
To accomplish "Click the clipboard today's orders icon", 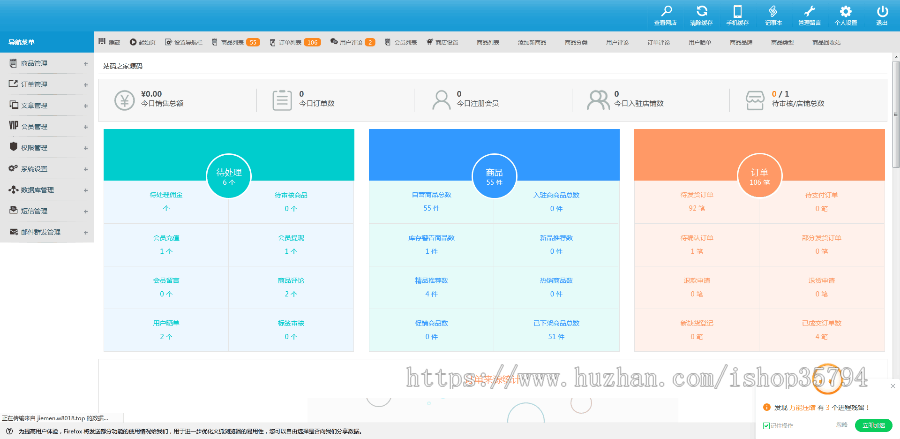I will tap(282, 100).
